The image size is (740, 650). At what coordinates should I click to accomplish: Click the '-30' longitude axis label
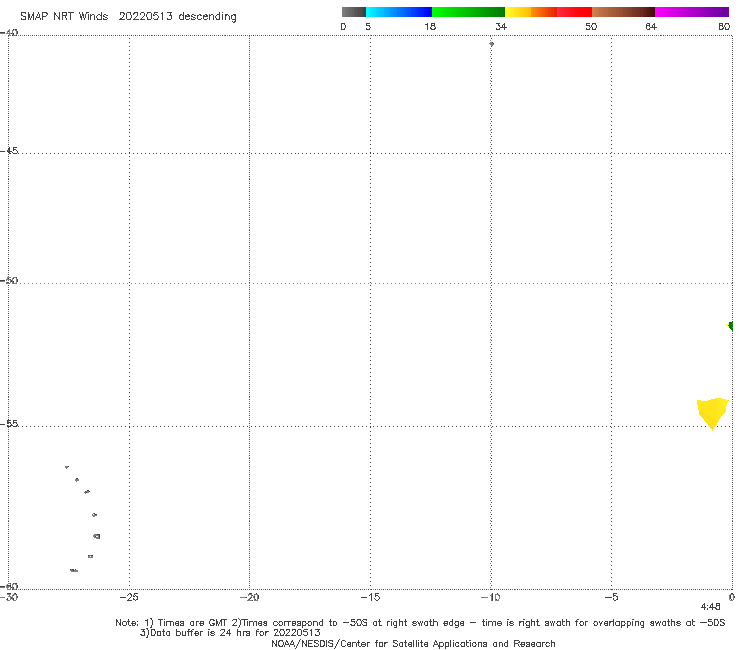coord(9,598)
